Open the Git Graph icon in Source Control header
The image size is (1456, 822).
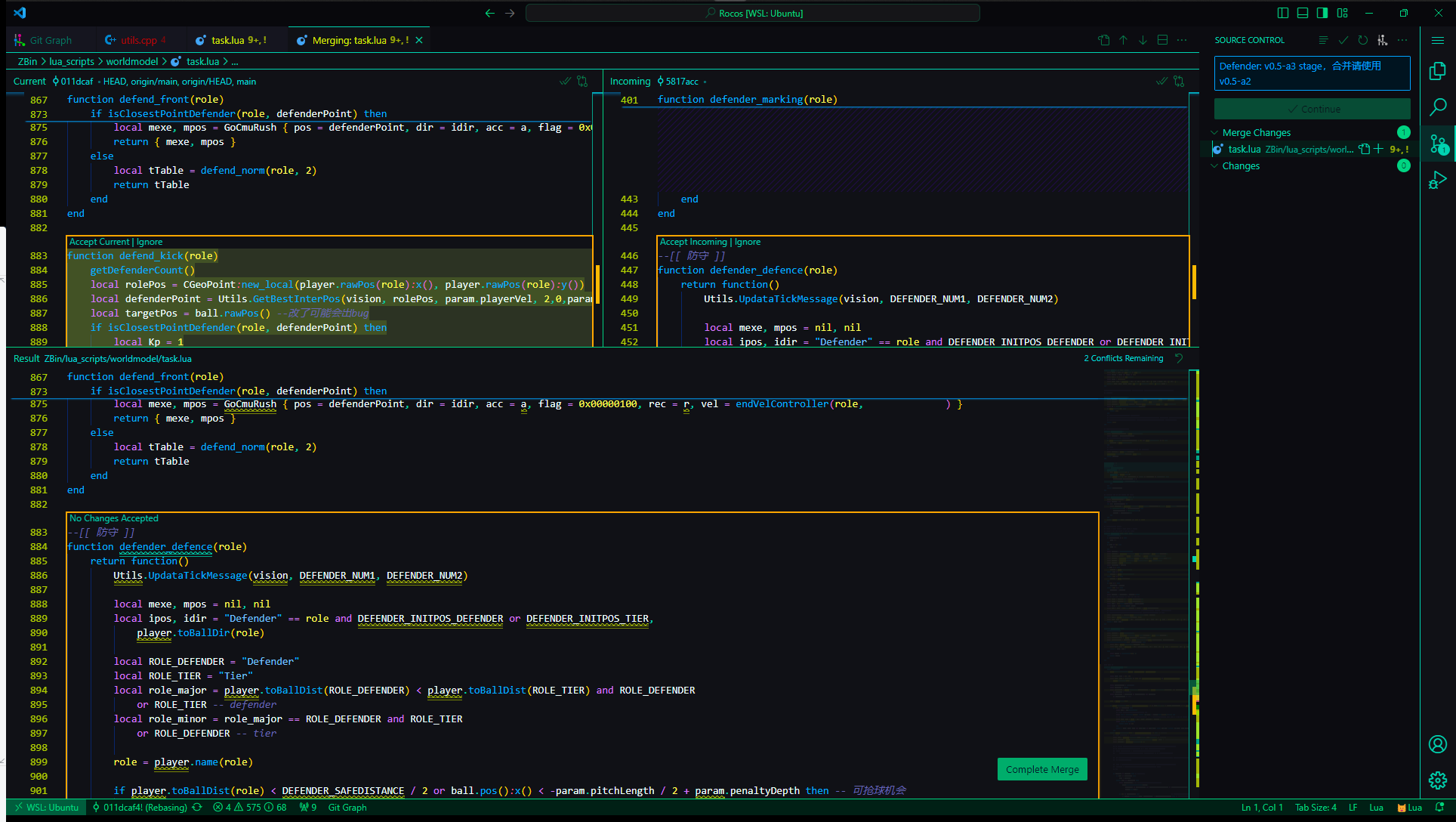(x=1382, y=40)
